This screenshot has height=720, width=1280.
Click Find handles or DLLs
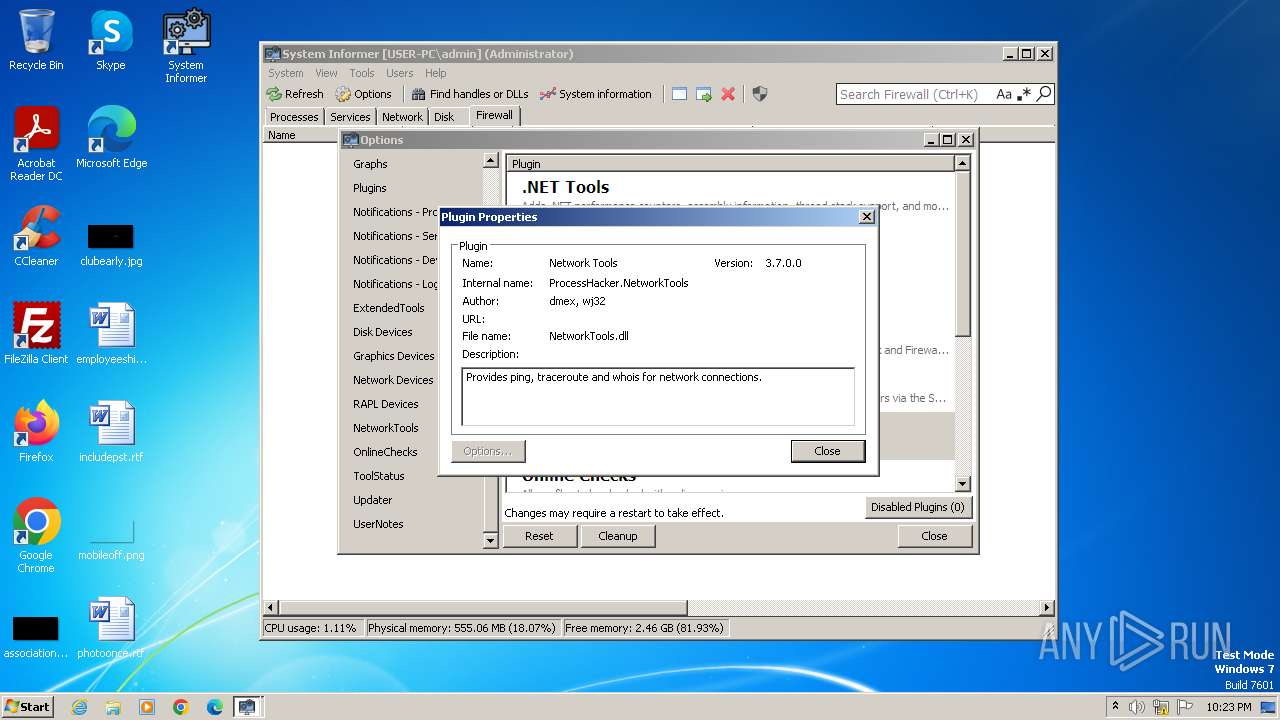coord(470,94)
